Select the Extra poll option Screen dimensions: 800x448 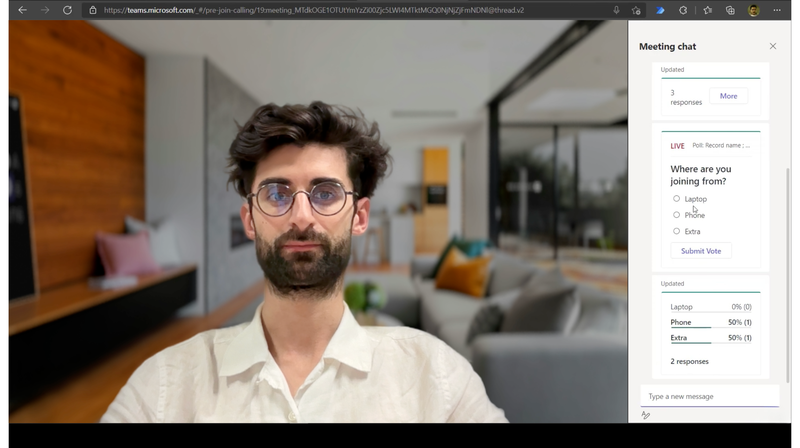[x=677, y=231]
